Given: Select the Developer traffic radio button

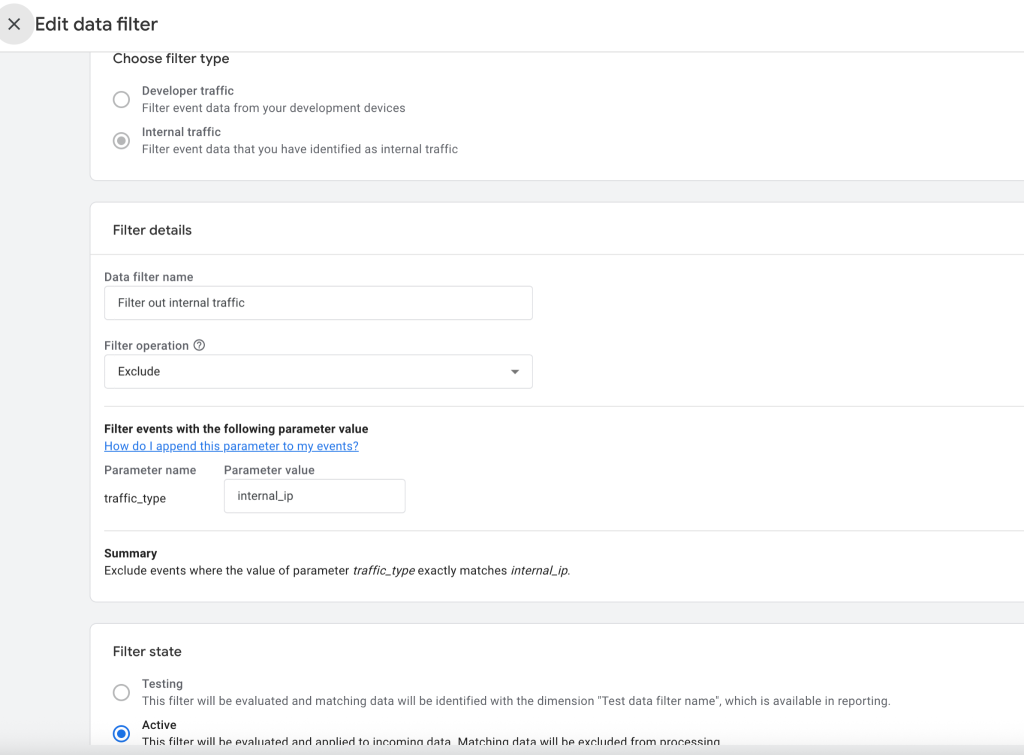Looking at the screenshot, I should click(x=121, y=99).
